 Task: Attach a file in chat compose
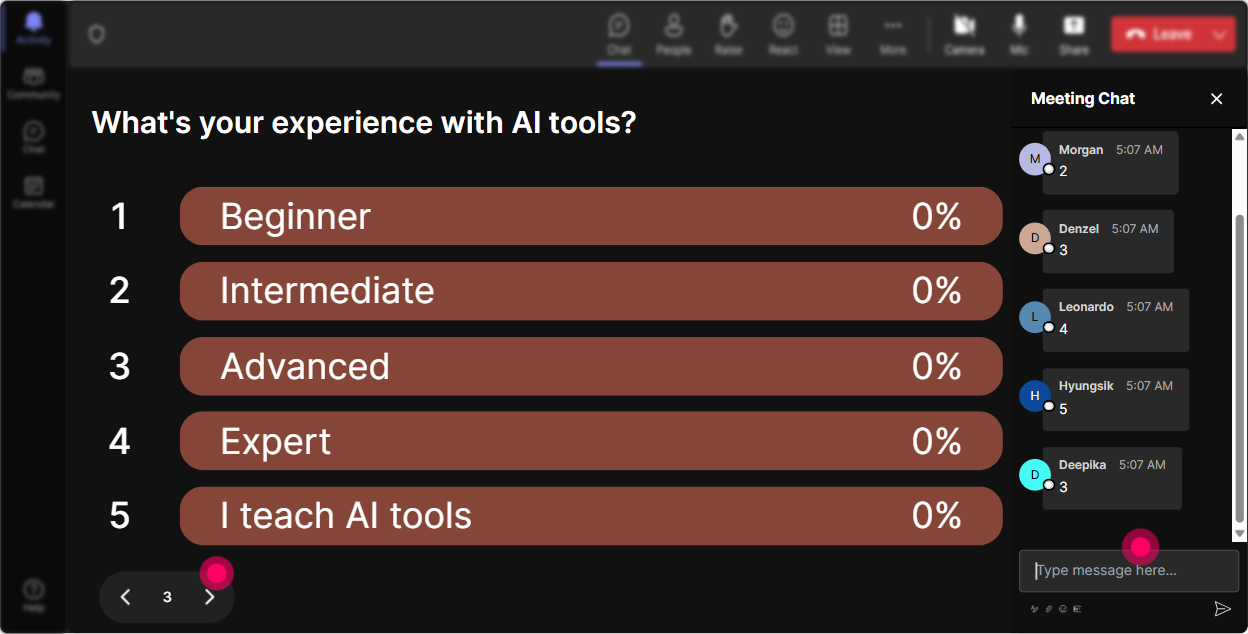[x=1049, y=608]
